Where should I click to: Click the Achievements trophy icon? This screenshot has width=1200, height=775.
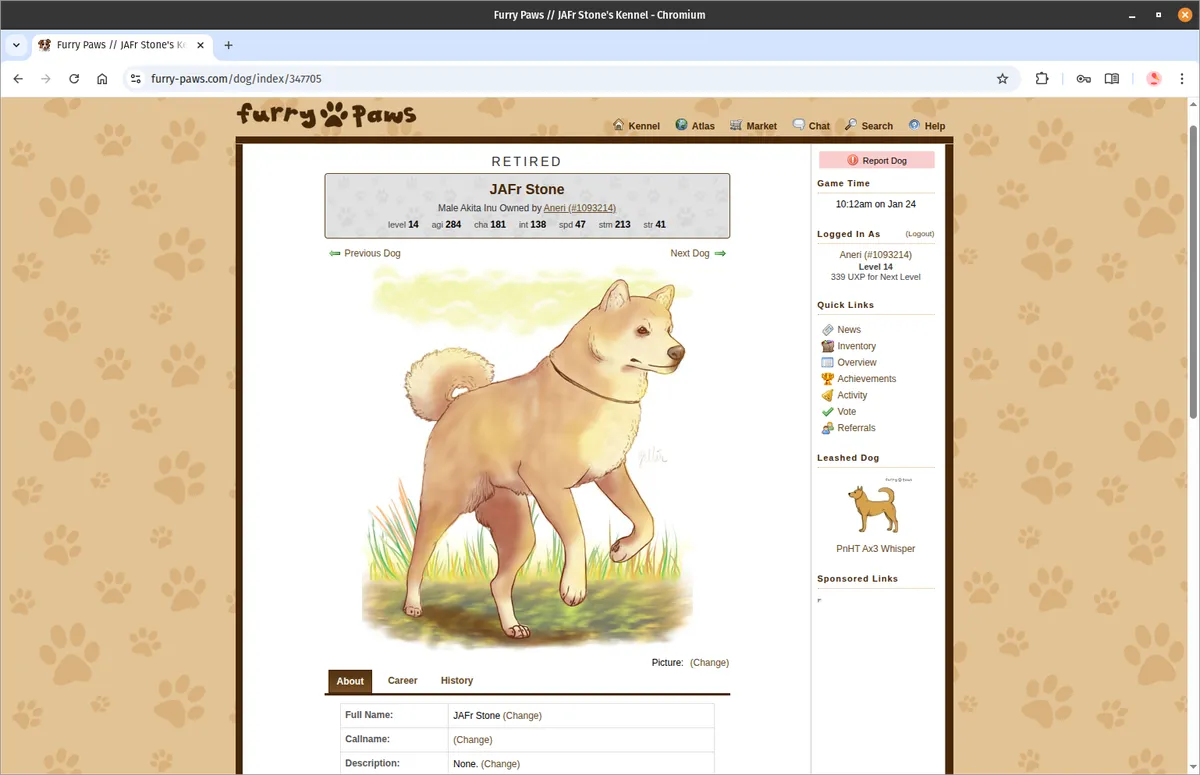[x=827, y=379]
